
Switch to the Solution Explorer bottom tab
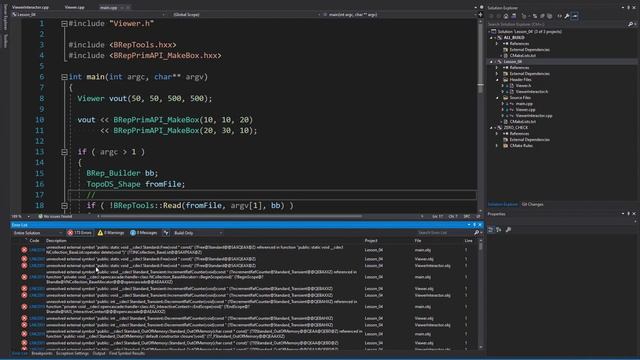point(502,204)
